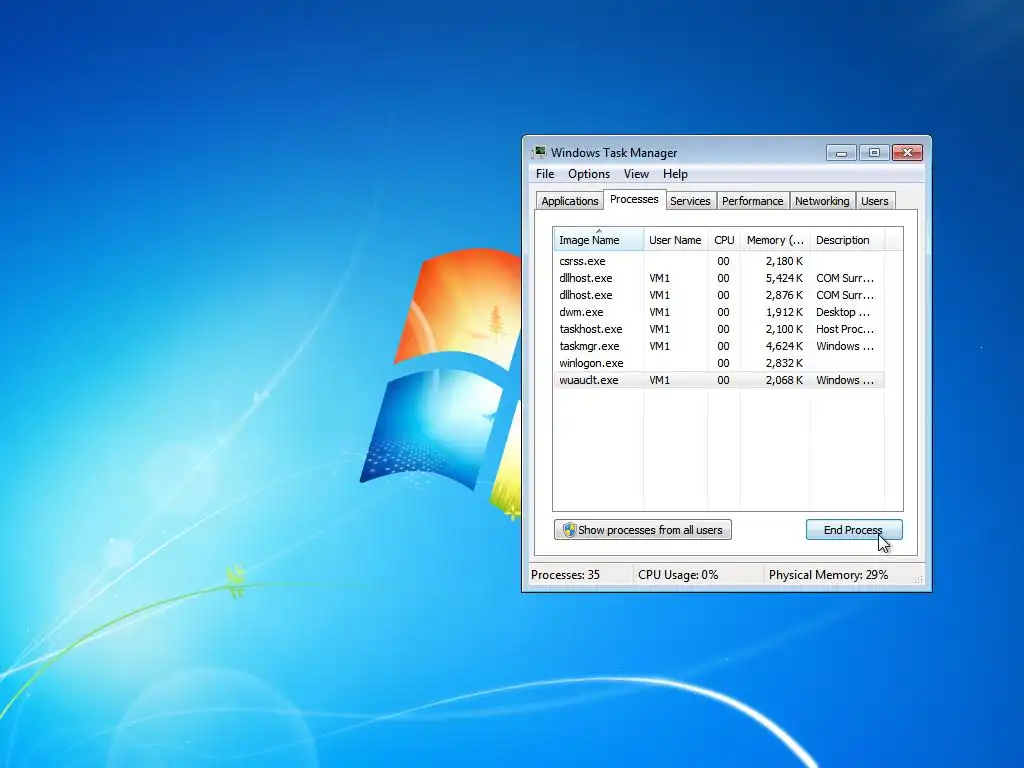Screen dimensions: 1024x768
Task: Sort by Memory column header
Action: tap(775, 240)
